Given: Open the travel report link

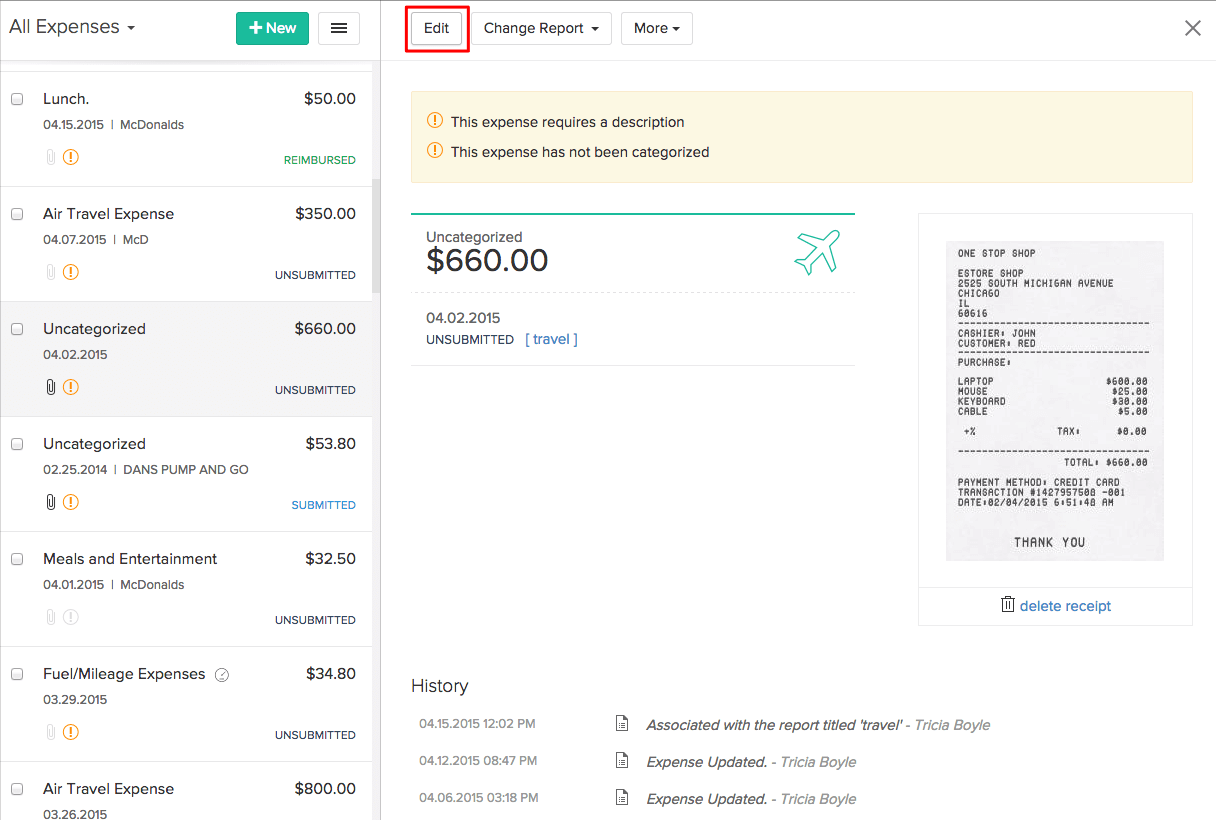Looking at the screenshot, I should tap(551, 340).
